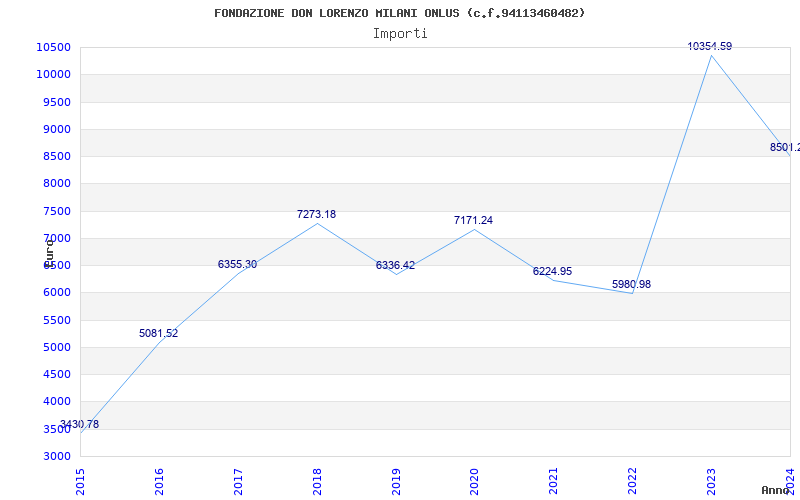Select the 7273.18 data label

tap(316, 214)
